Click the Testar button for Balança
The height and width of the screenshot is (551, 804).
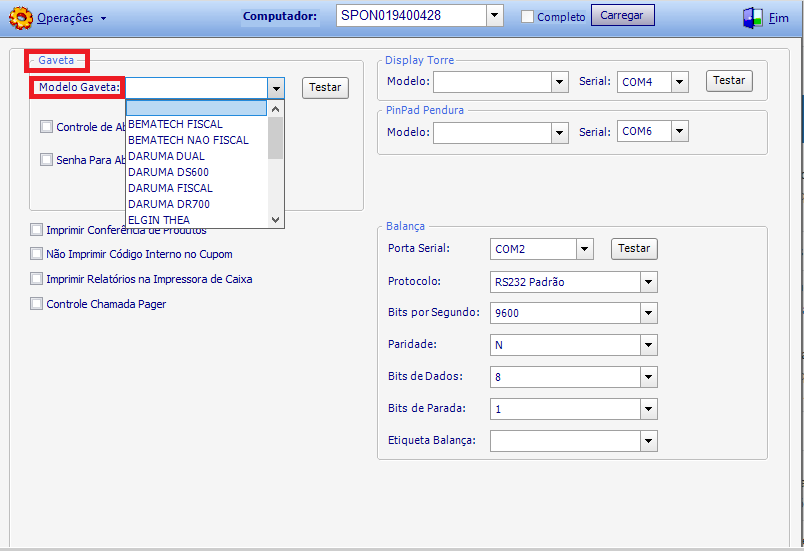point(634,249)
